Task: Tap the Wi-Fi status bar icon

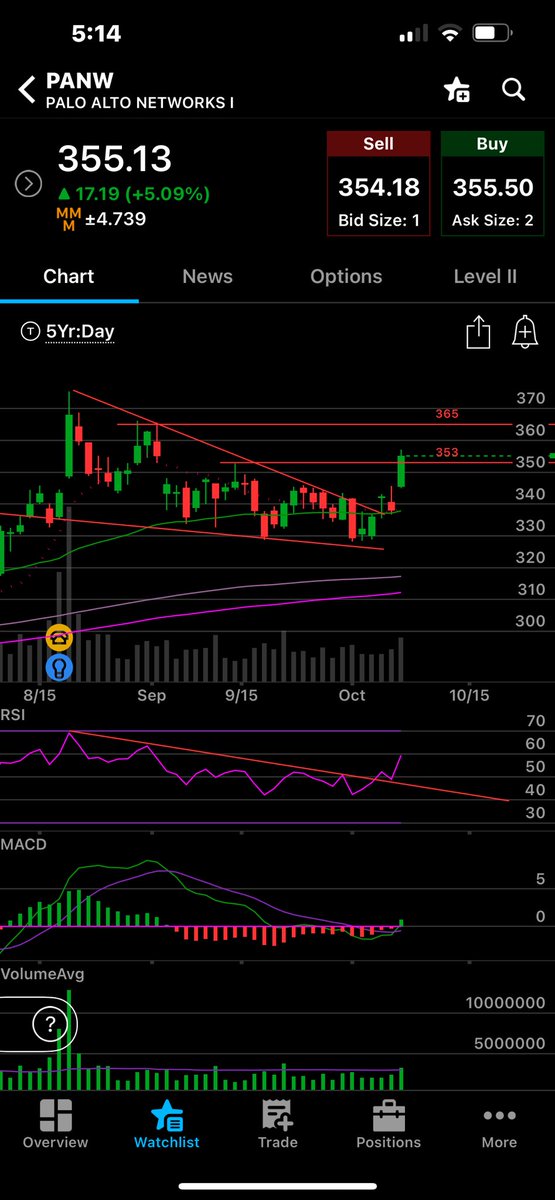Action: tap(450, 34)
